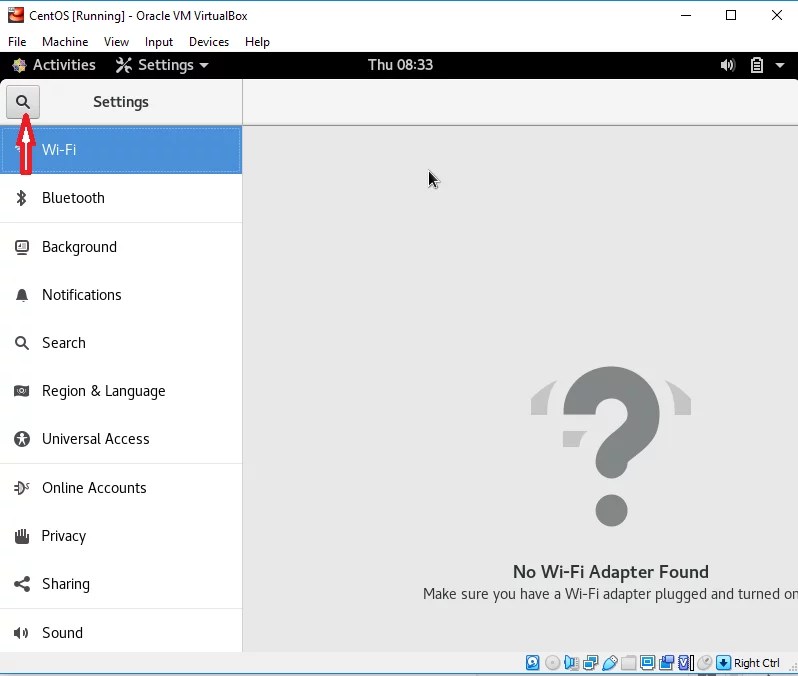Click the Wi-Fi question mark placeholder image
Image resolution: width=798 pixels, height=676 pixels.
(611, 446)
